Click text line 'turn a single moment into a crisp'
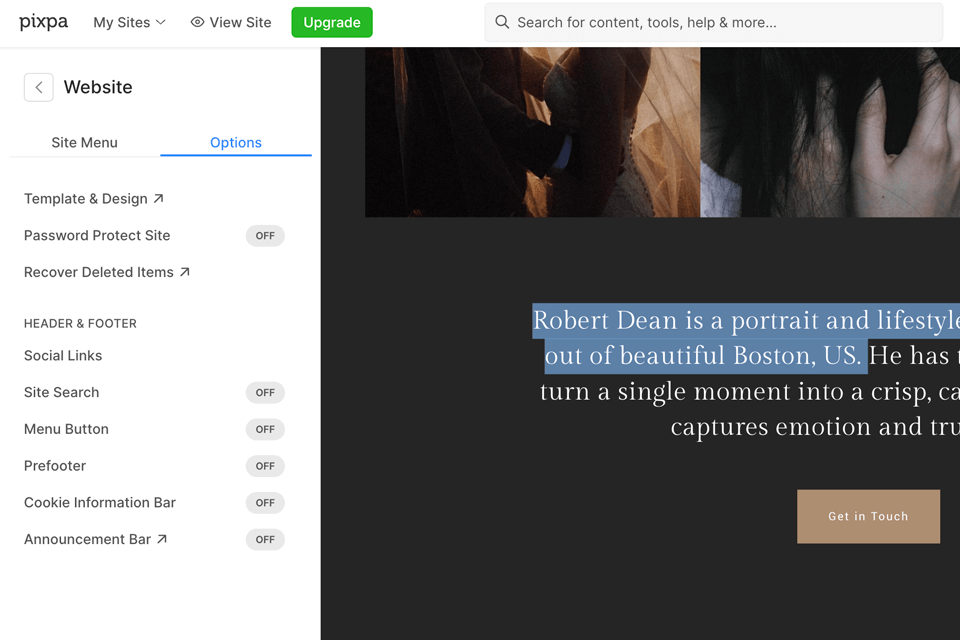 tap(749, 392)
